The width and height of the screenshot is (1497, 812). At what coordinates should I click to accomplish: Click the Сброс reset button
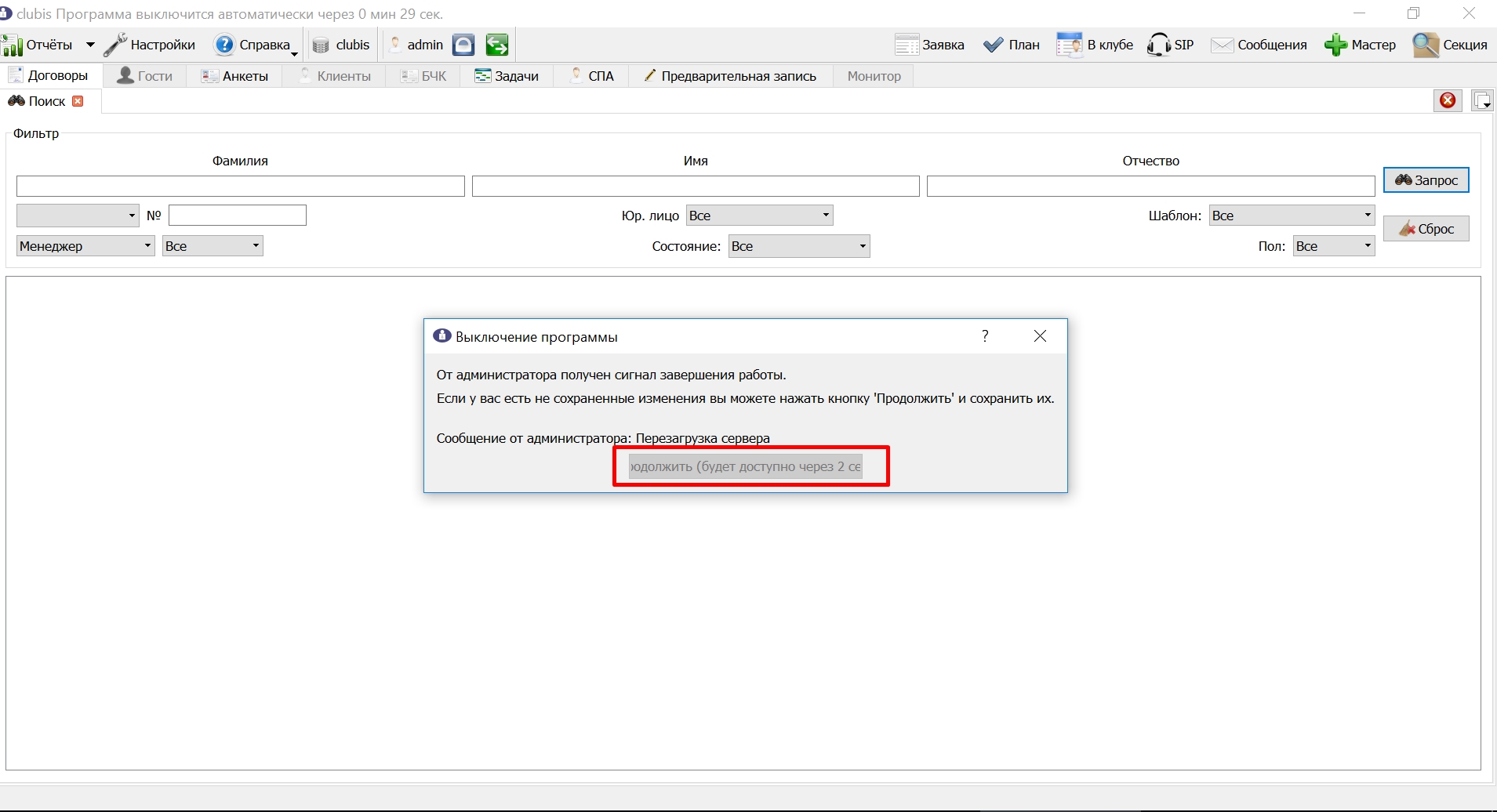point(1426,229)
